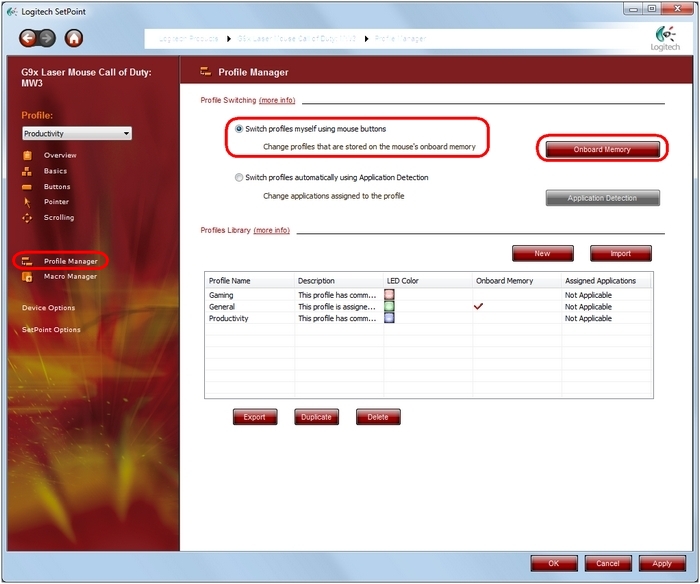Click the Buttons sidebar icon
The image size is (700, 584).
click(27, 187)
